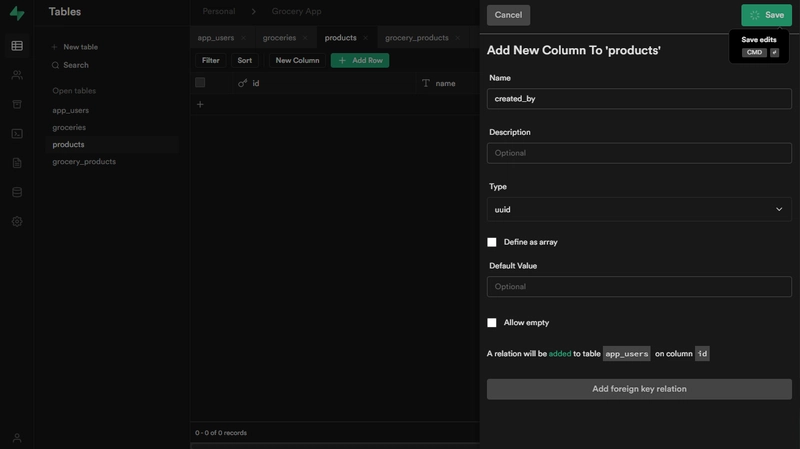Click the Cancel button
Screen dimensions: 800x449
[x=508, y=15]
